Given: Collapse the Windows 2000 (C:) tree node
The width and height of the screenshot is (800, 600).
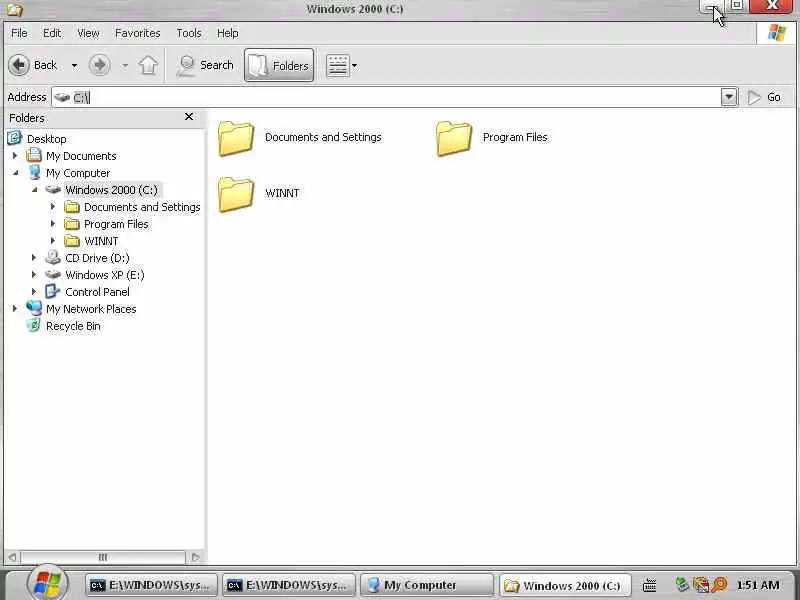Looking at the screenshot, I should tap(34, 190).
